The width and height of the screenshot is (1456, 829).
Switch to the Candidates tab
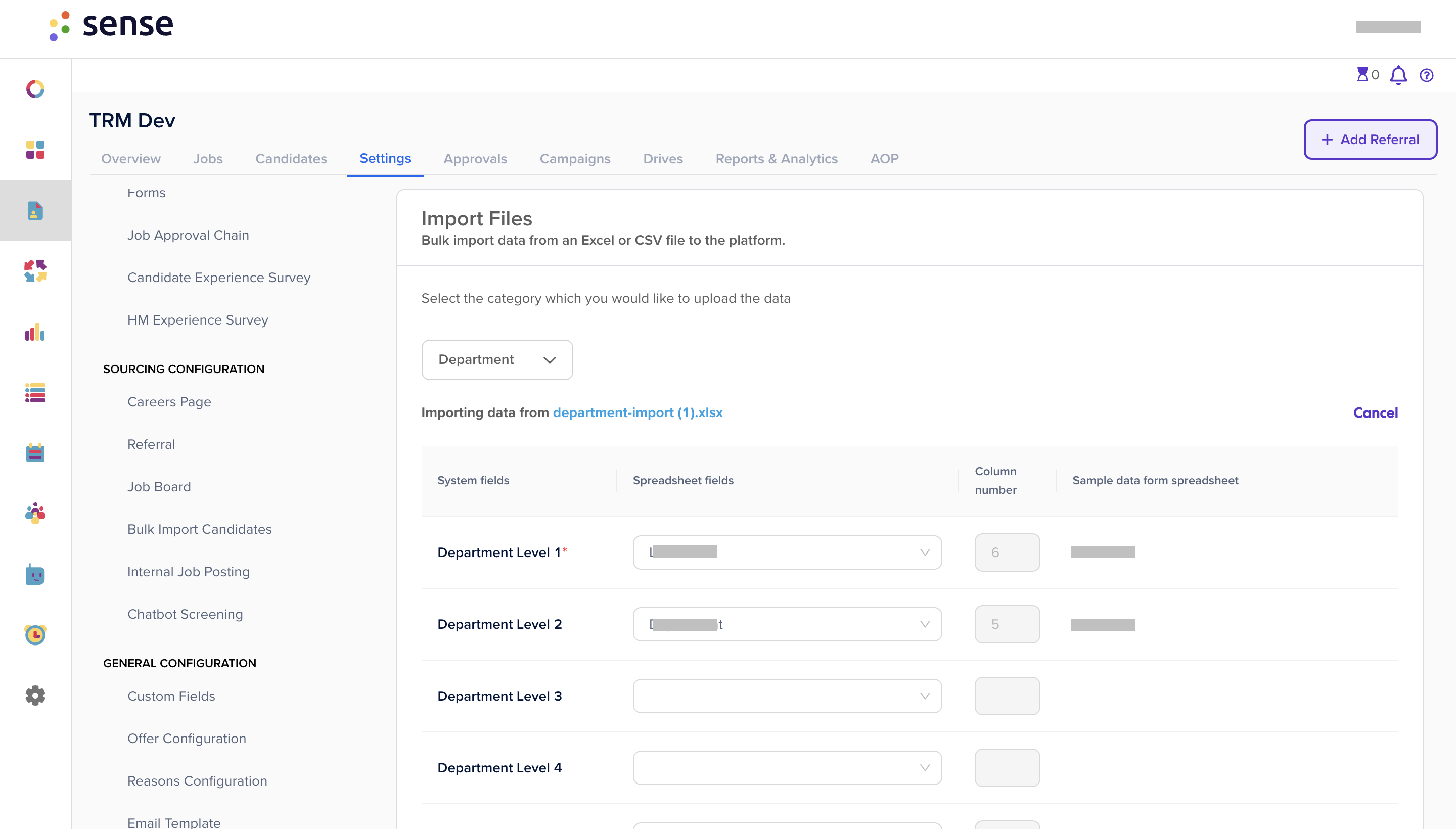tap(291, 159)
